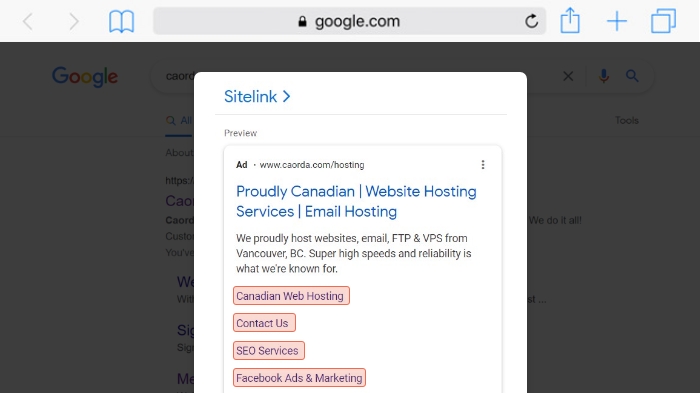
Task: Open the ad's three-dot options menu
Action: (x=483, y=165)
